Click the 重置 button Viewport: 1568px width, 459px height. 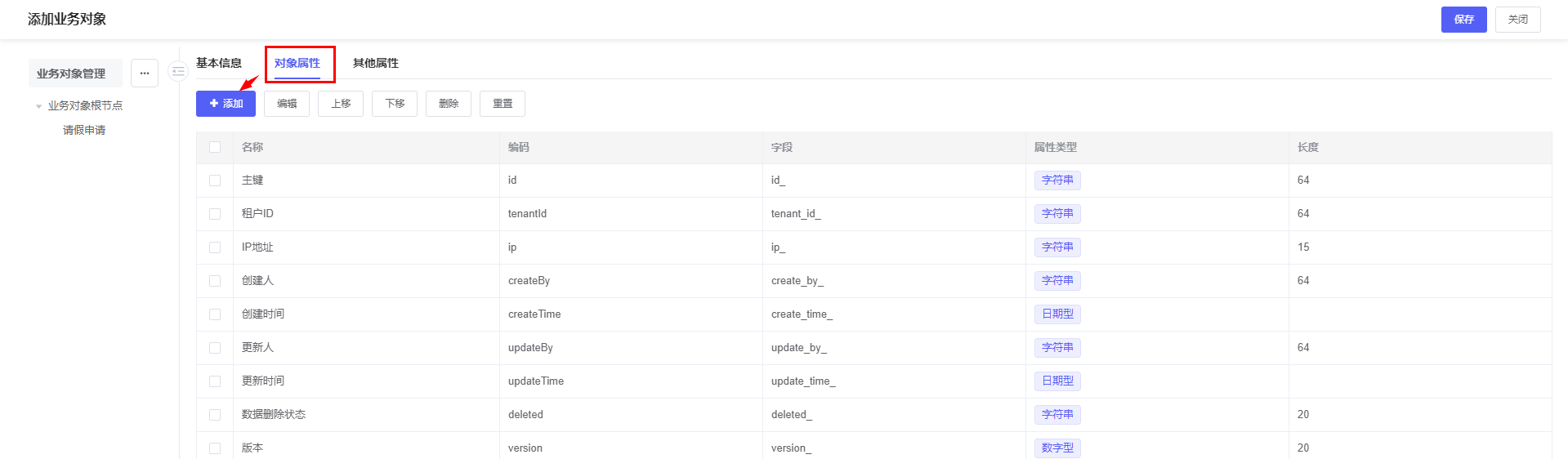point(503,104)
